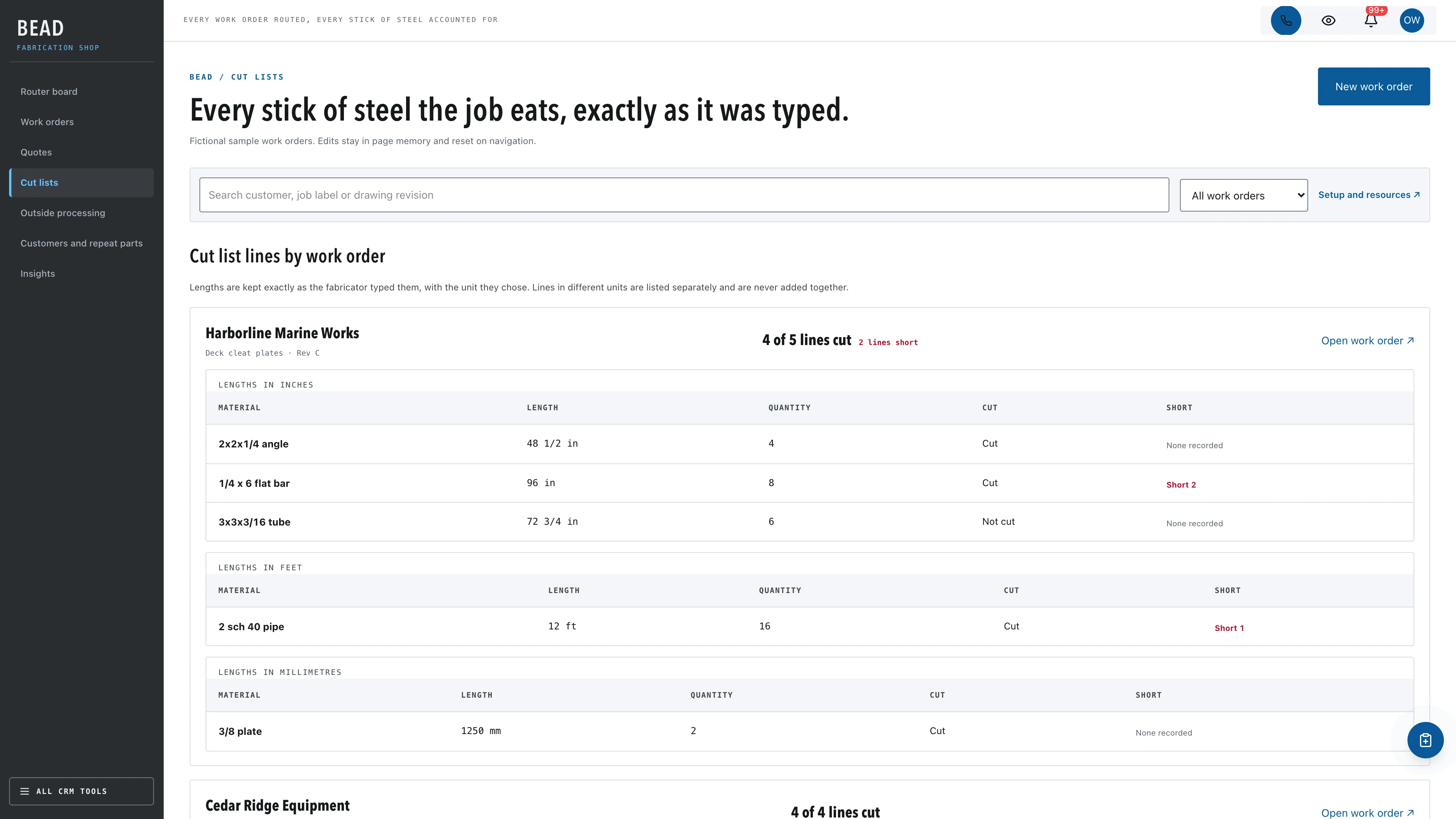Click the 48 1/2 in length value
Screen dimensions: 1456x819
click(552, 443)
